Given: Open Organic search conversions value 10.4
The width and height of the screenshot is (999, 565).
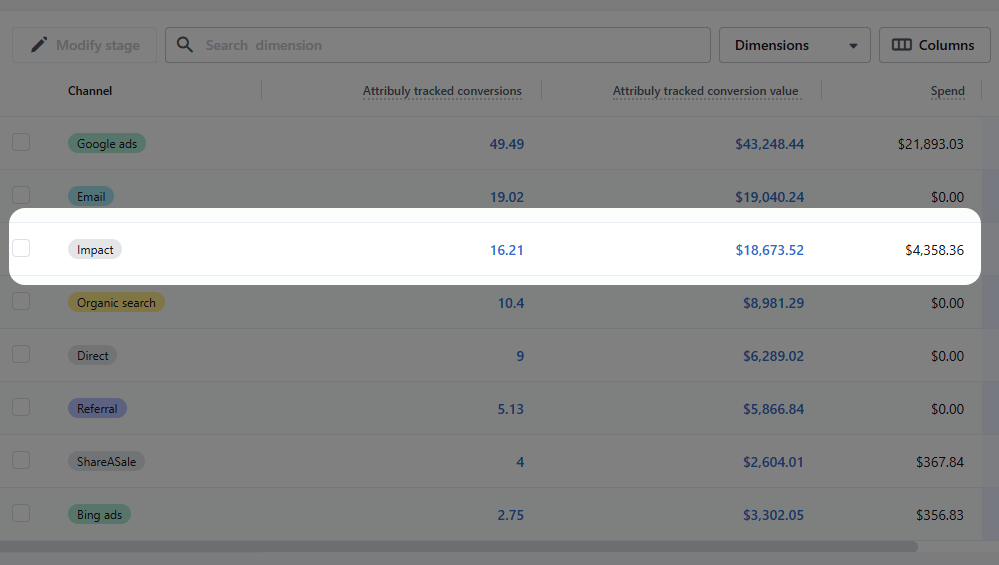Looking at the screenshot, I should pyautogui.click(x=510, y=303).
